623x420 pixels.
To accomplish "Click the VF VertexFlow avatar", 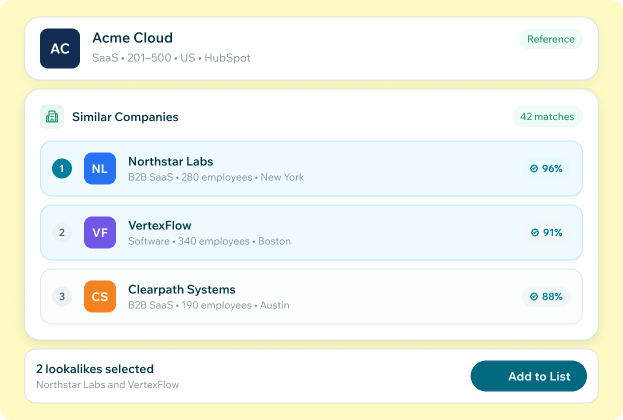I will point(100,232).
